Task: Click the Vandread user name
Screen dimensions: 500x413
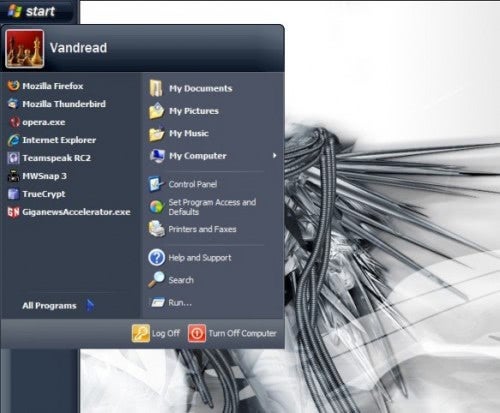Action: [x=78, y=48]
